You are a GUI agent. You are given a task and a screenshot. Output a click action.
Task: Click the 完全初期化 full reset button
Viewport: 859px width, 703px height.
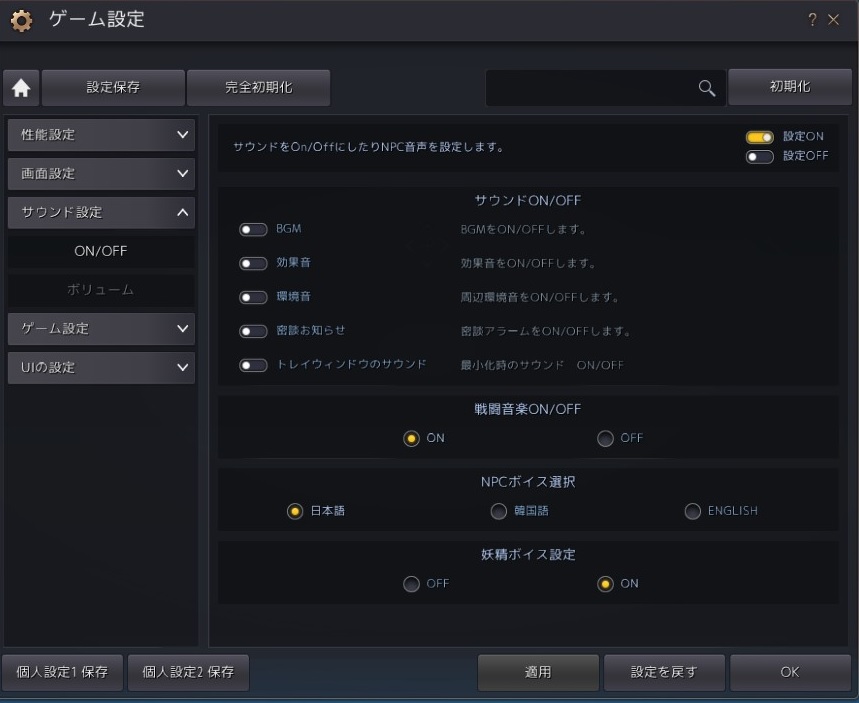point(259,88)
